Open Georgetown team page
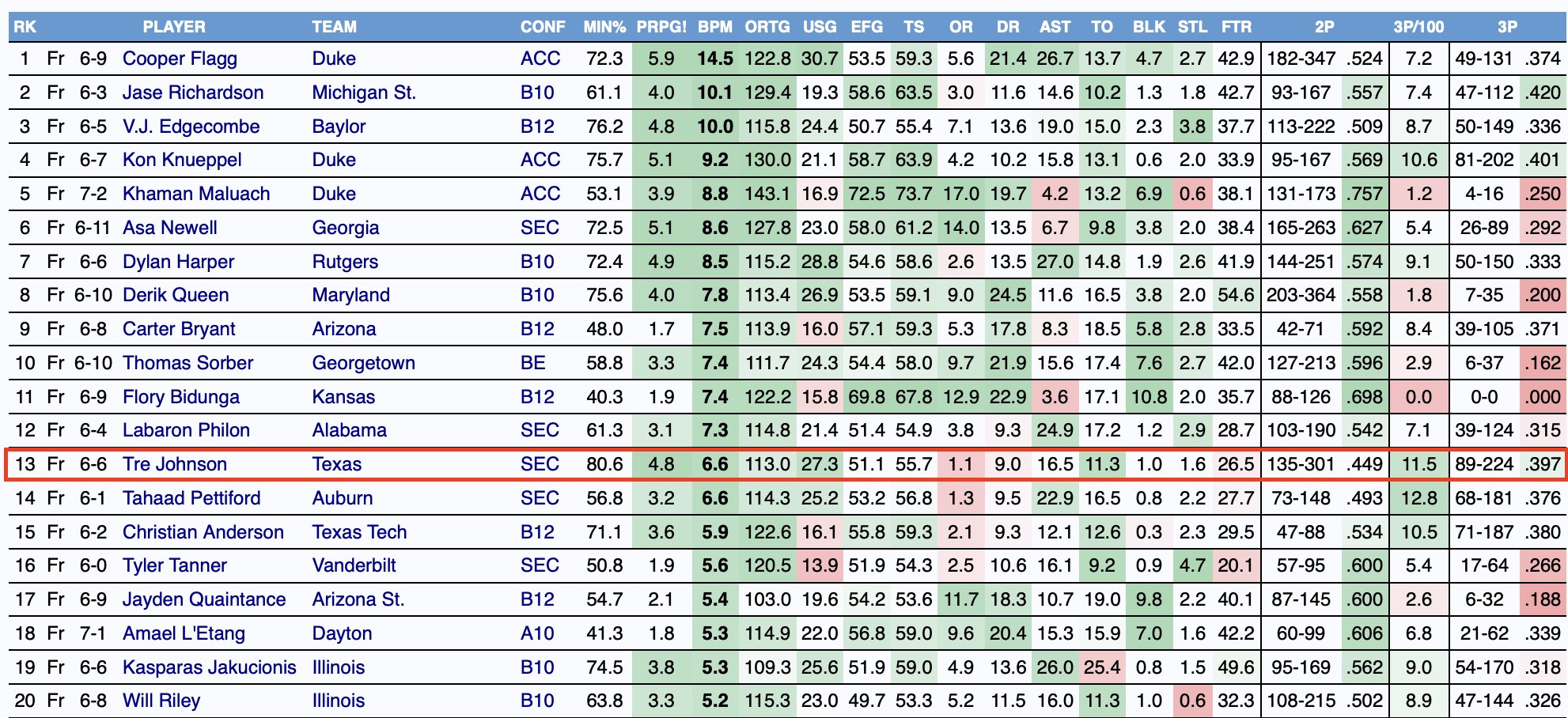This screenshot has height=718, width=1568. tap(363, 363)
